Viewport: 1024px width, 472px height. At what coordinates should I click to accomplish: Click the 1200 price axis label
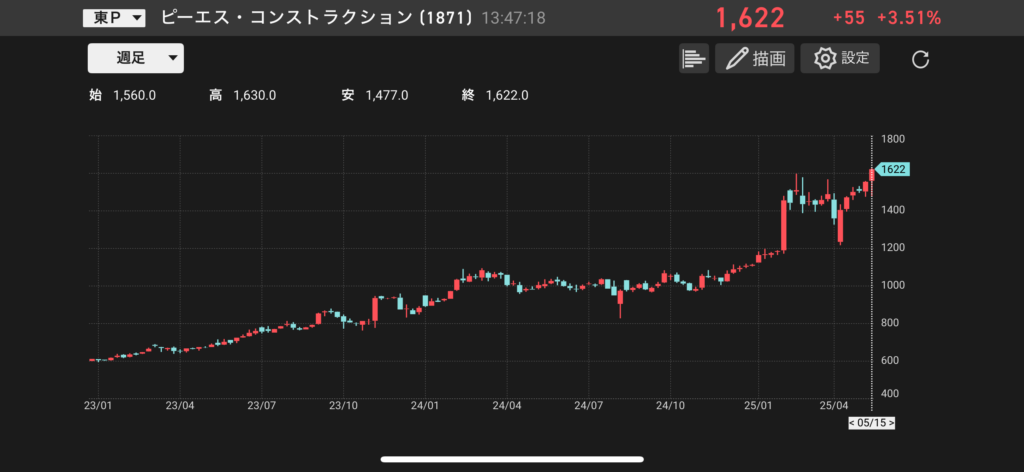point(891,248)
